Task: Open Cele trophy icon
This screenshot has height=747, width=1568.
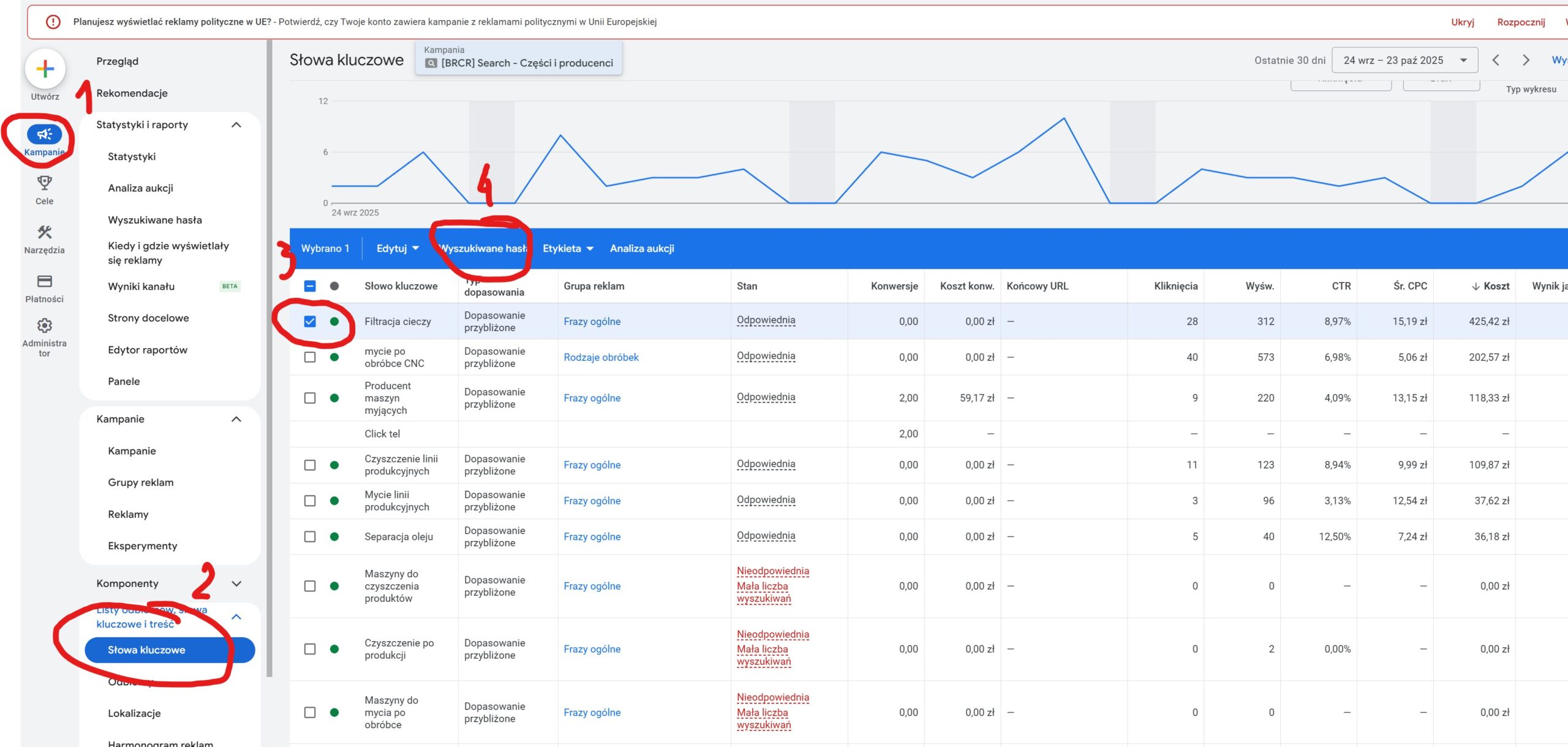Action: [x=44, y=183]
